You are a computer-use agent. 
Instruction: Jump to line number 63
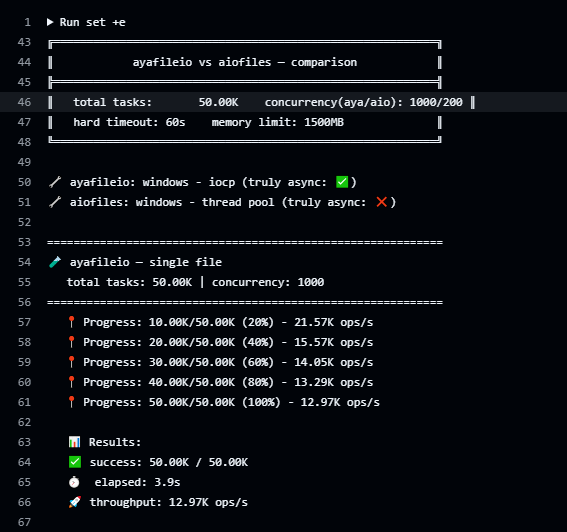(x=24, y=442)
